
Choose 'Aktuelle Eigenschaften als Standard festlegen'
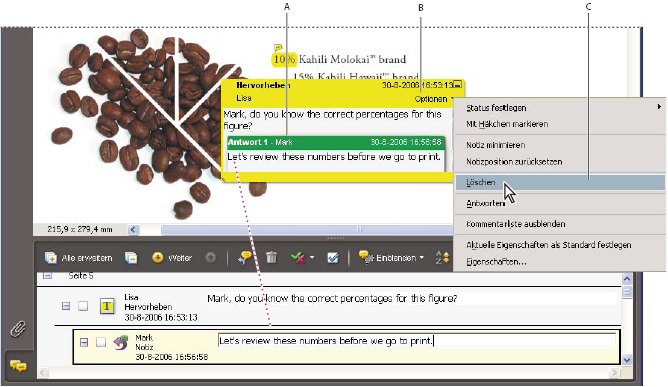point(559,245)
